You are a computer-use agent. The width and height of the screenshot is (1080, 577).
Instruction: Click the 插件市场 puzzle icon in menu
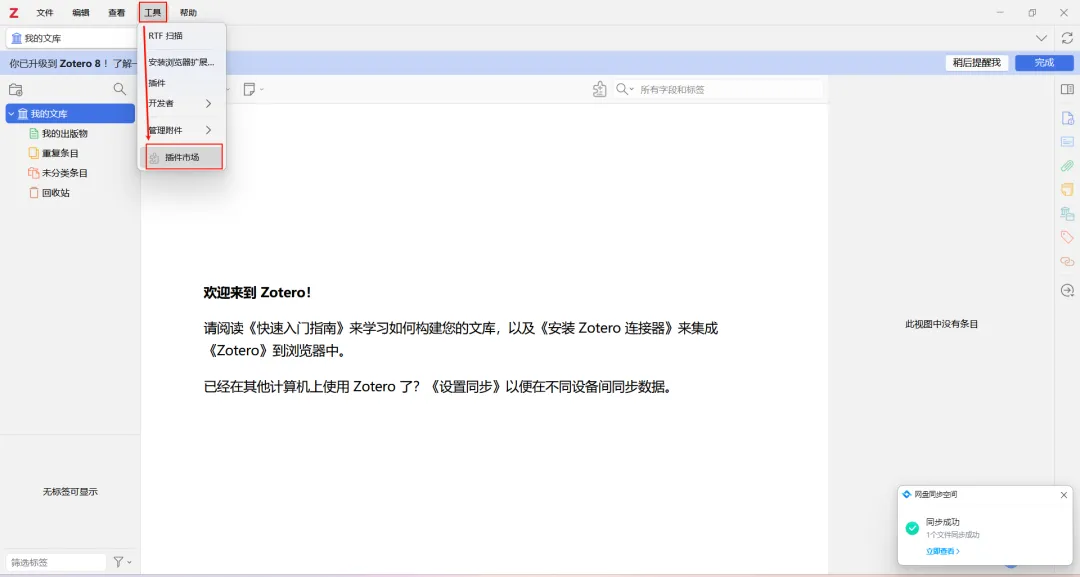[154, 158]
